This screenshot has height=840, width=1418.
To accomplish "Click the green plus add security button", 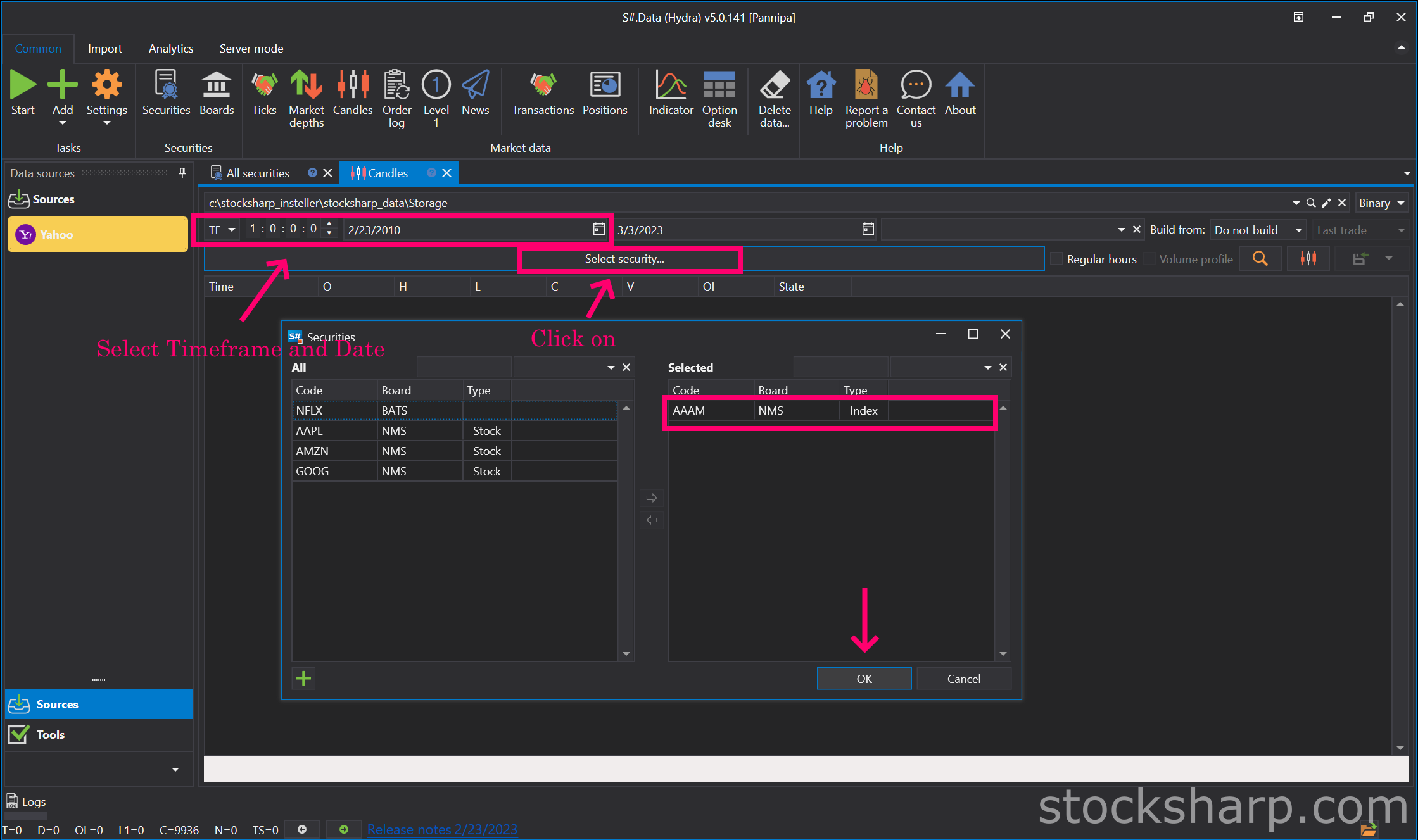I will point(304,679).
